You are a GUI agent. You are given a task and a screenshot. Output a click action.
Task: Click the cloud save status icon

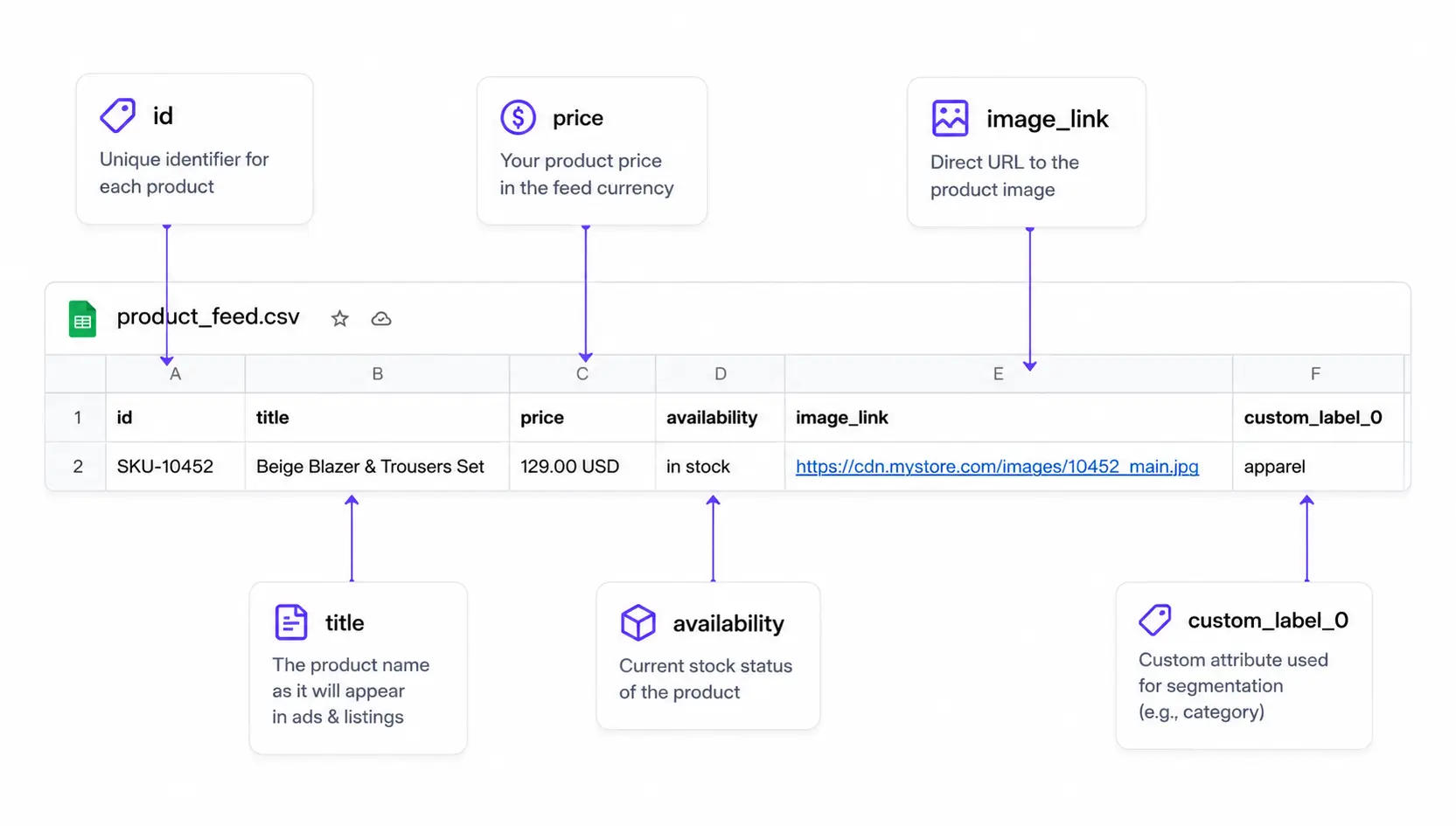[x=381, y=319]
